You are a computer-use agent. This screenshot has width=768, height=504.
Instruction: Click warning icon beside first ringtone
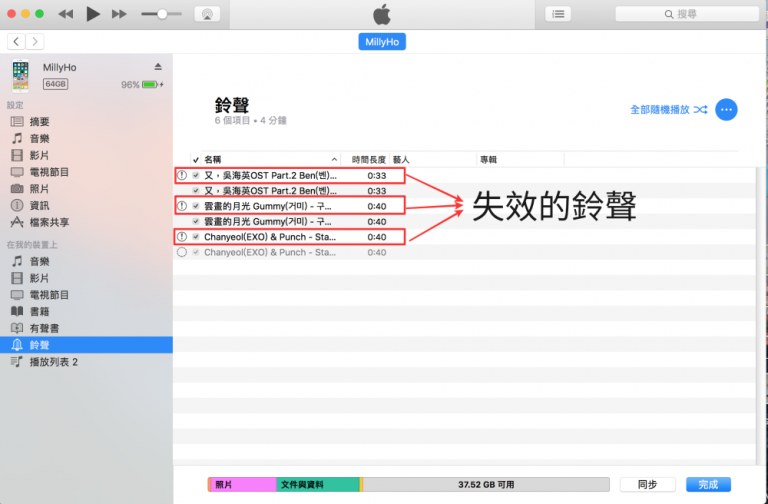click(x=181, y=175)
